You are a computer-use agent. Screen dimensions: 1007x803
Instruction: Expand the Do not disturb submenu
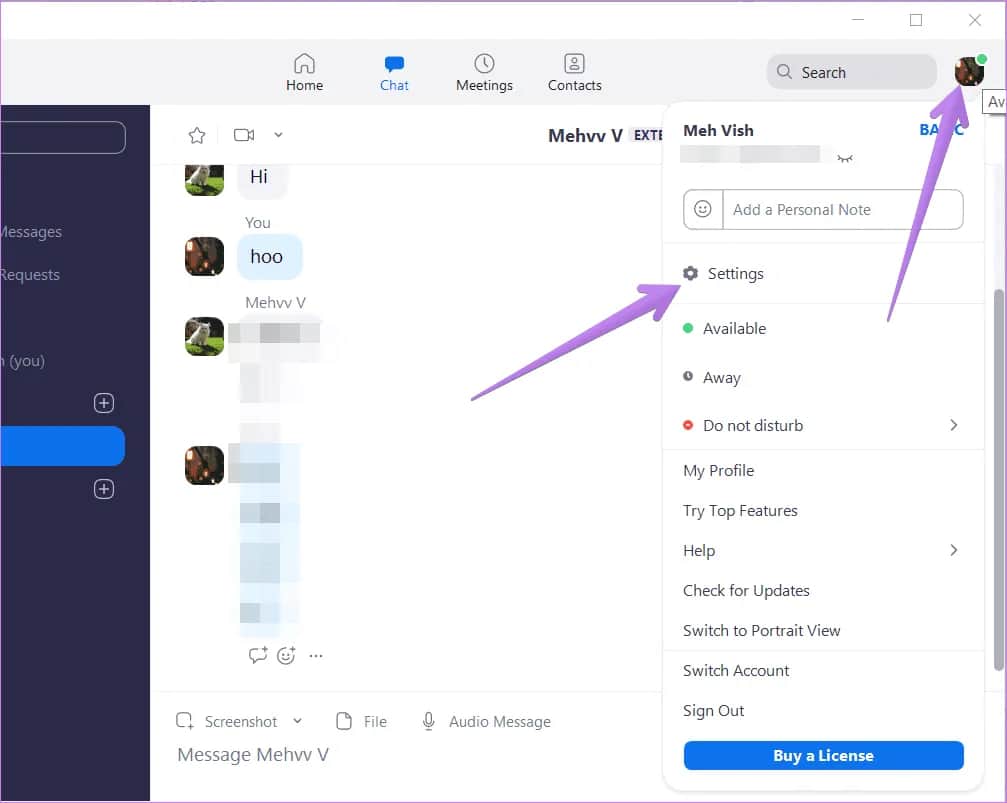(x=953, y=425)
